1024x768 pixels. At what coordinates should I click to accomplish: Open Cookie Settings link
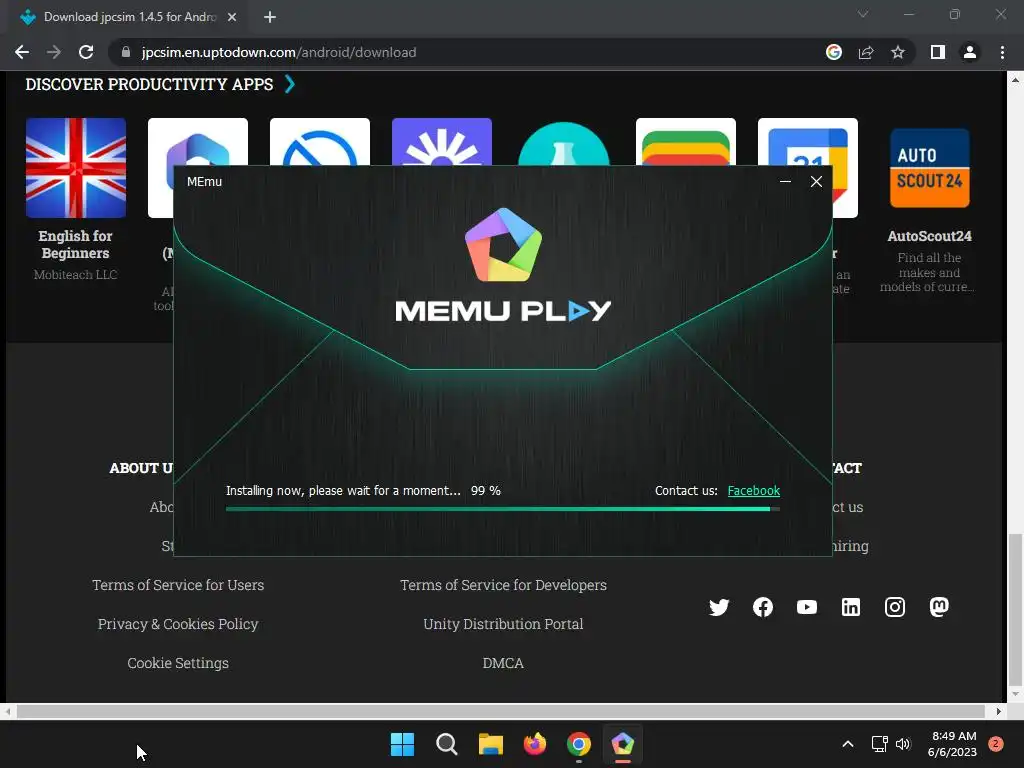(178, 664)
